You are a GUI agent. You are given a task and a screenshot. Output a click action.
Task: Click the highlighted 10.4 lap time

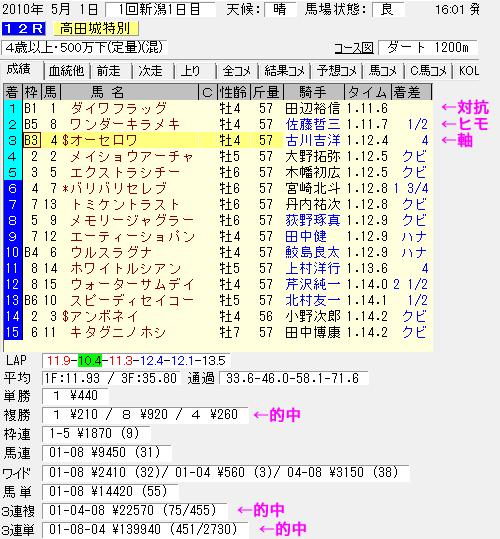click(90, 361)
